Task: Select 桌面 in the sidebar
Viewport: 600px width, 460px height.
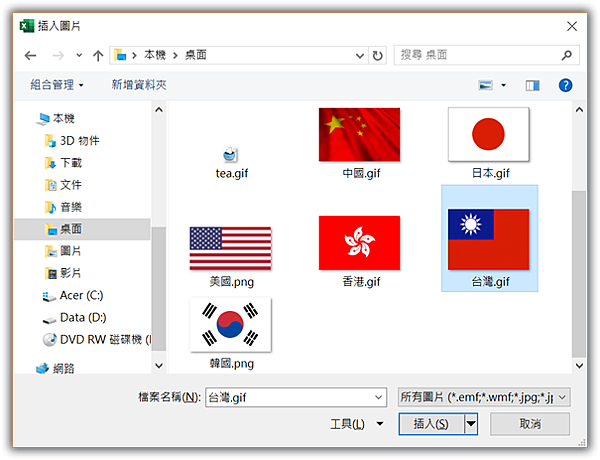Action: click(x=82, y=229)
